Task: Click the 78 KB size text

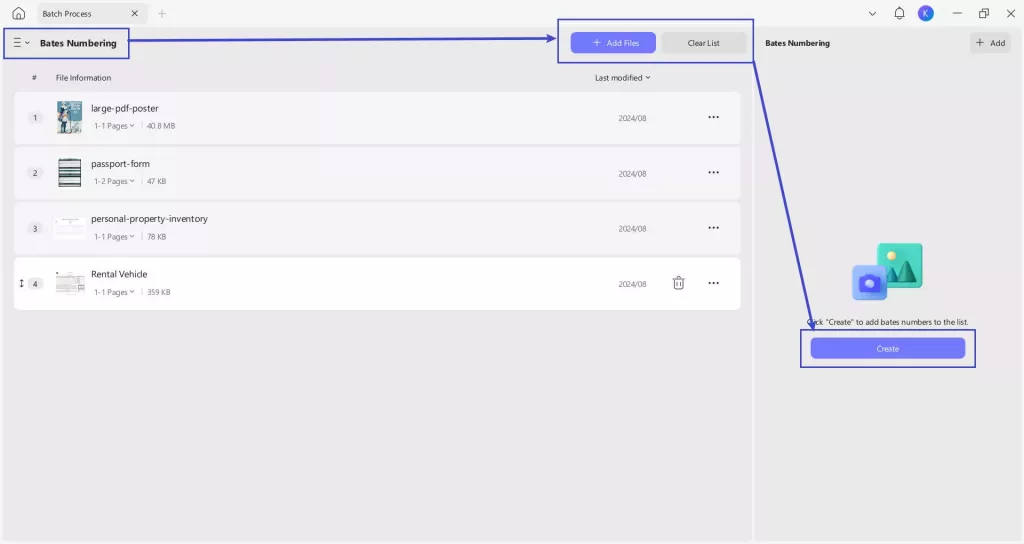Action: pos(157,236)
